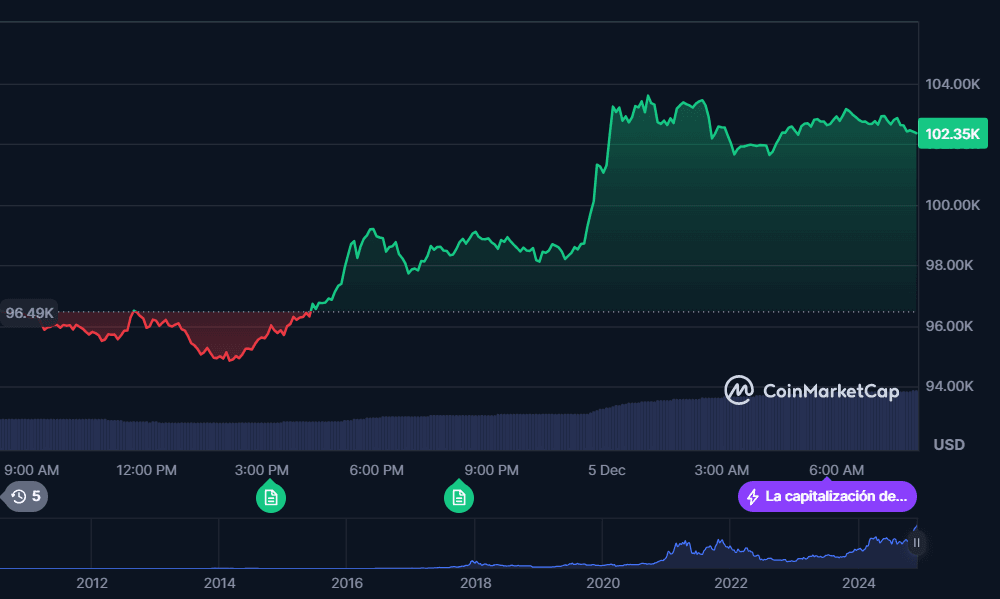Click the 96.49K opening price label
The height and width of the screenshot is (599, 1000).
29,313
